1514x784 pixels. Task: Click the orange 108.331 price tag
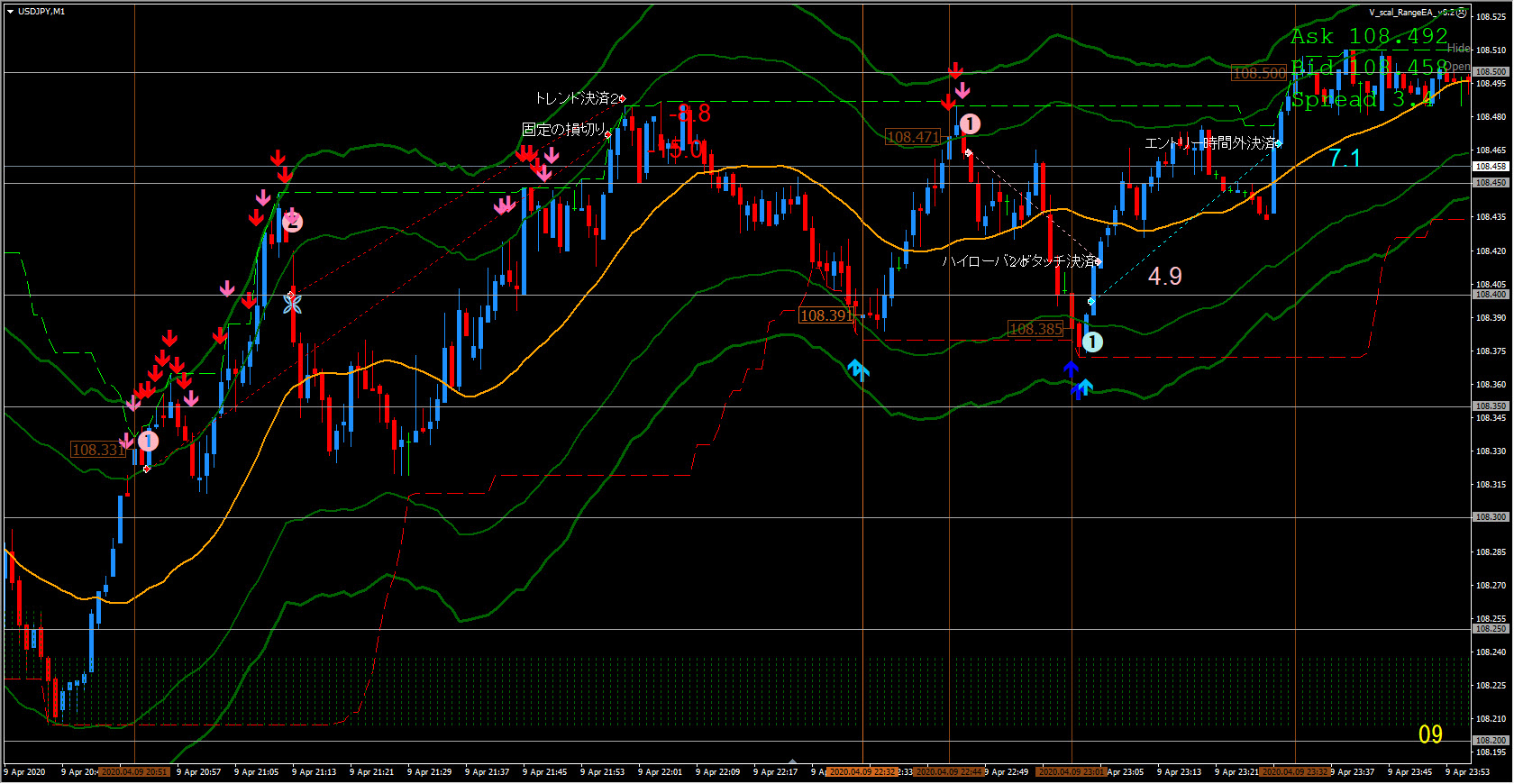pyautogui.click(x=98, y=450)
